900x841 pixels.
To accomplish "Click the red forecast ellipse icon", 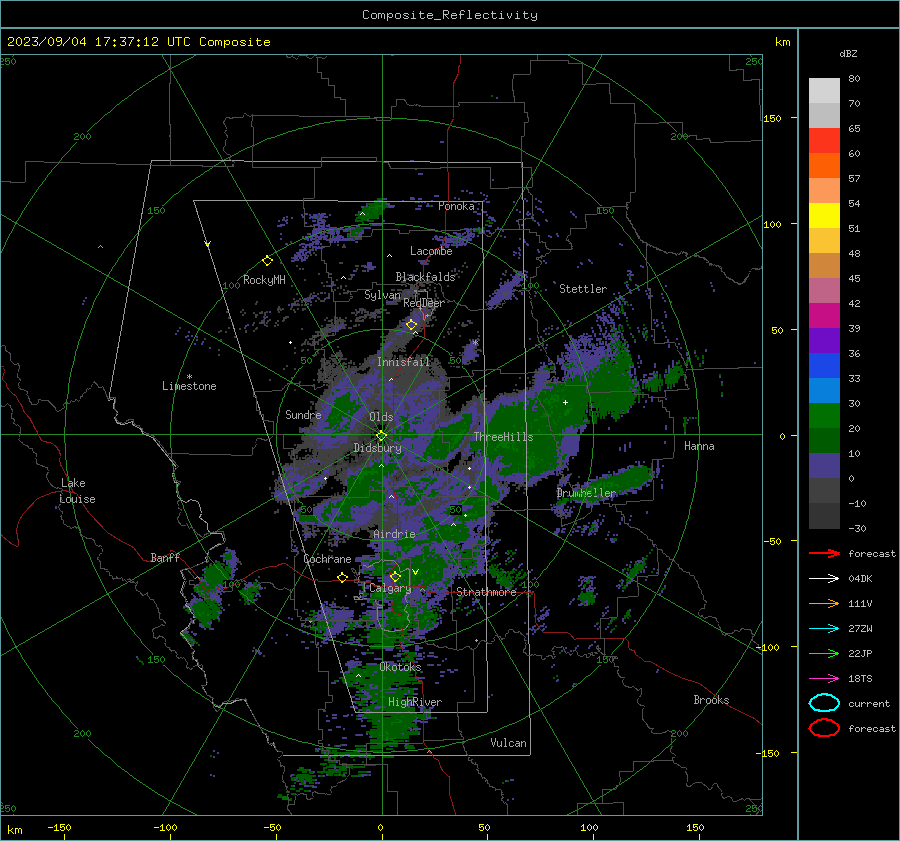I will [x=824, y=728].
